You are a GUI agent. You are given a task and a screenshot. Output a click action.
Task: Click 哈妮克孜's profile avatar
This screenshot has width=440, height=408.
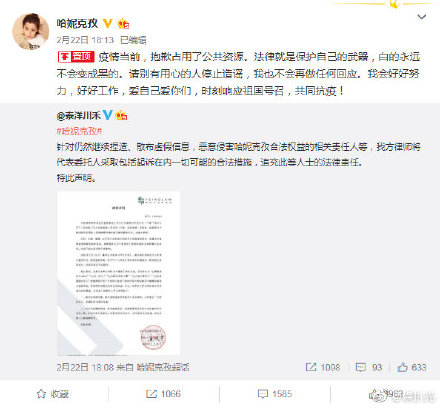pos(31,32)
